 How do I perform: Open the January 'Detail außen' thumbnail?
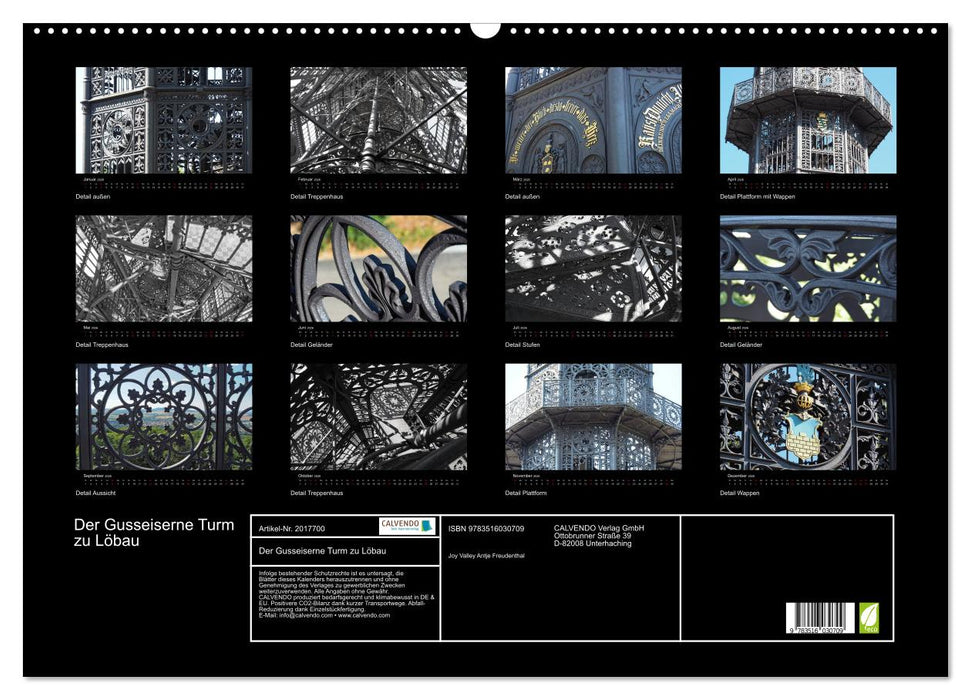click(164, 120)
